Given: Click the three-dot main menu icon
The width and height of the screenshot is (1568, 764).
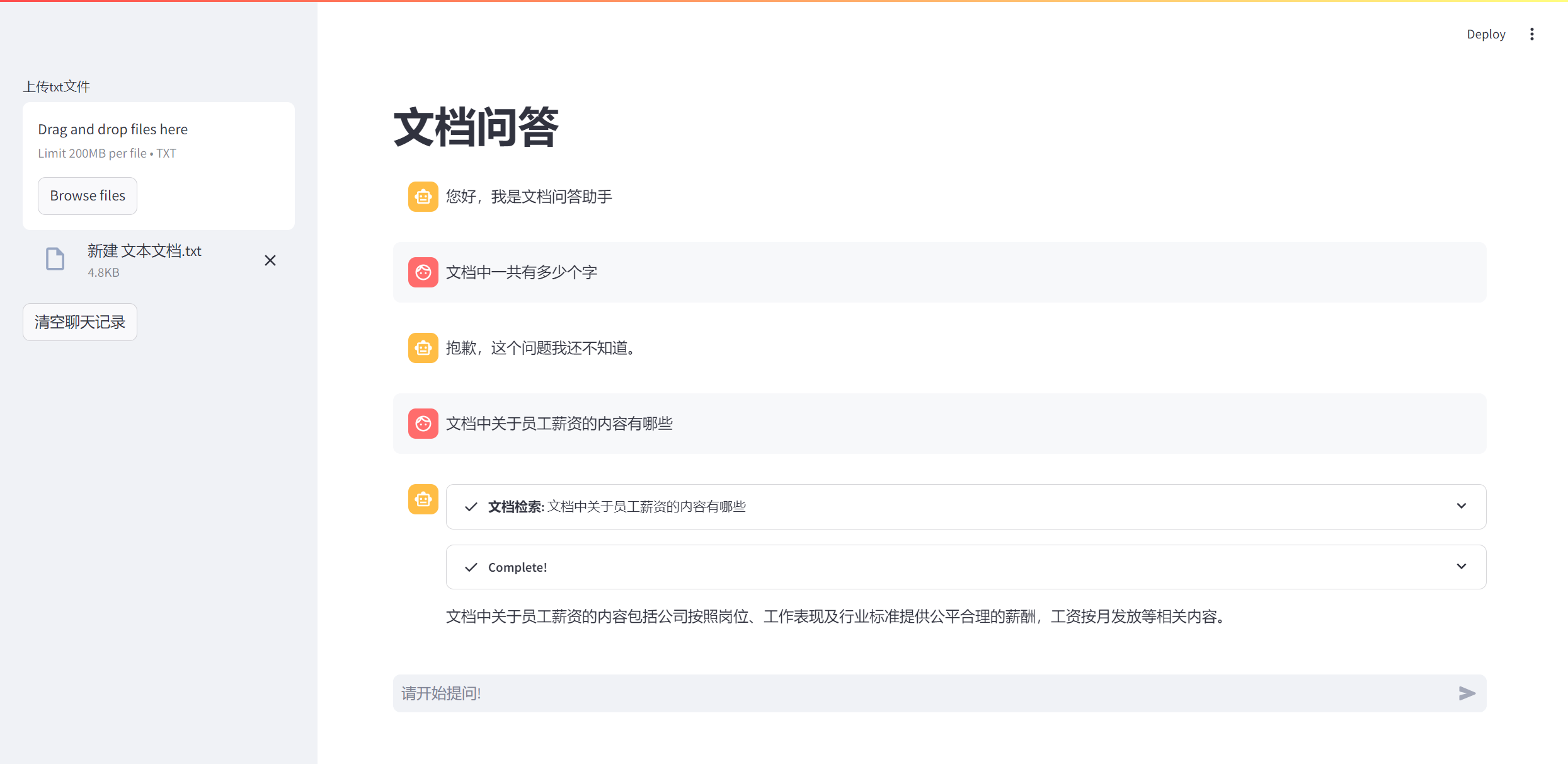Looking at the screenshot, I should click(x=1531, y=34).
